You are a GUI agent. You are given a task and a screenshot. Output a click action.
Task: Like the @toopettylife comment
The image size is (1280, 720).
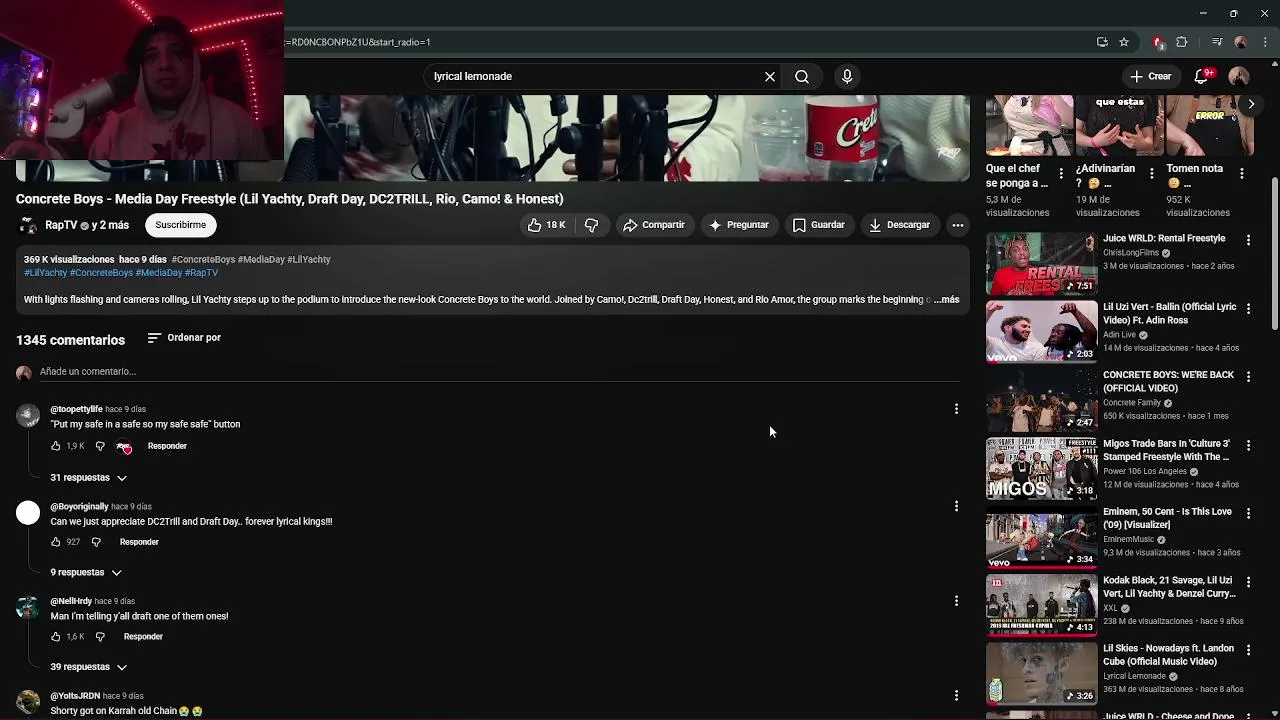coord(56,446)
